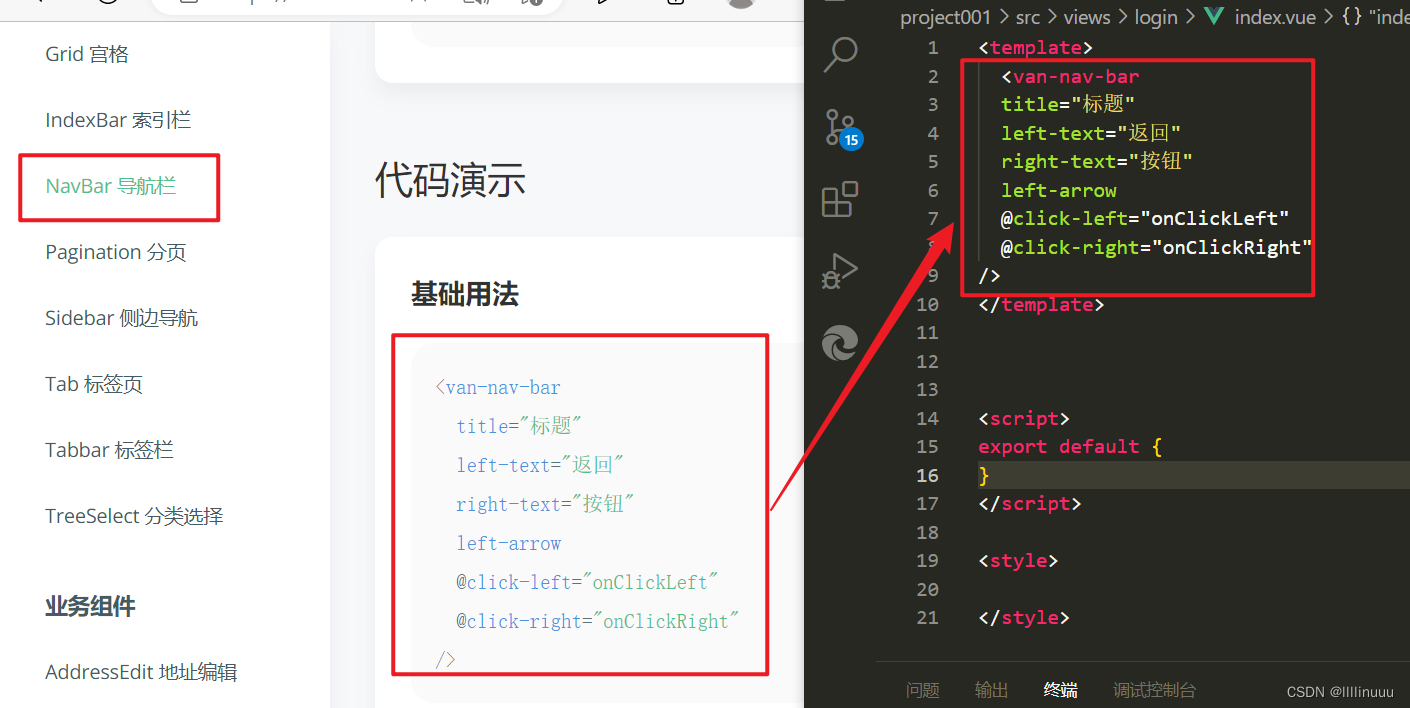1410x708 pixels.
Task: Click <van-nav-bar on editor line 2
Action: pos(1070,76)
